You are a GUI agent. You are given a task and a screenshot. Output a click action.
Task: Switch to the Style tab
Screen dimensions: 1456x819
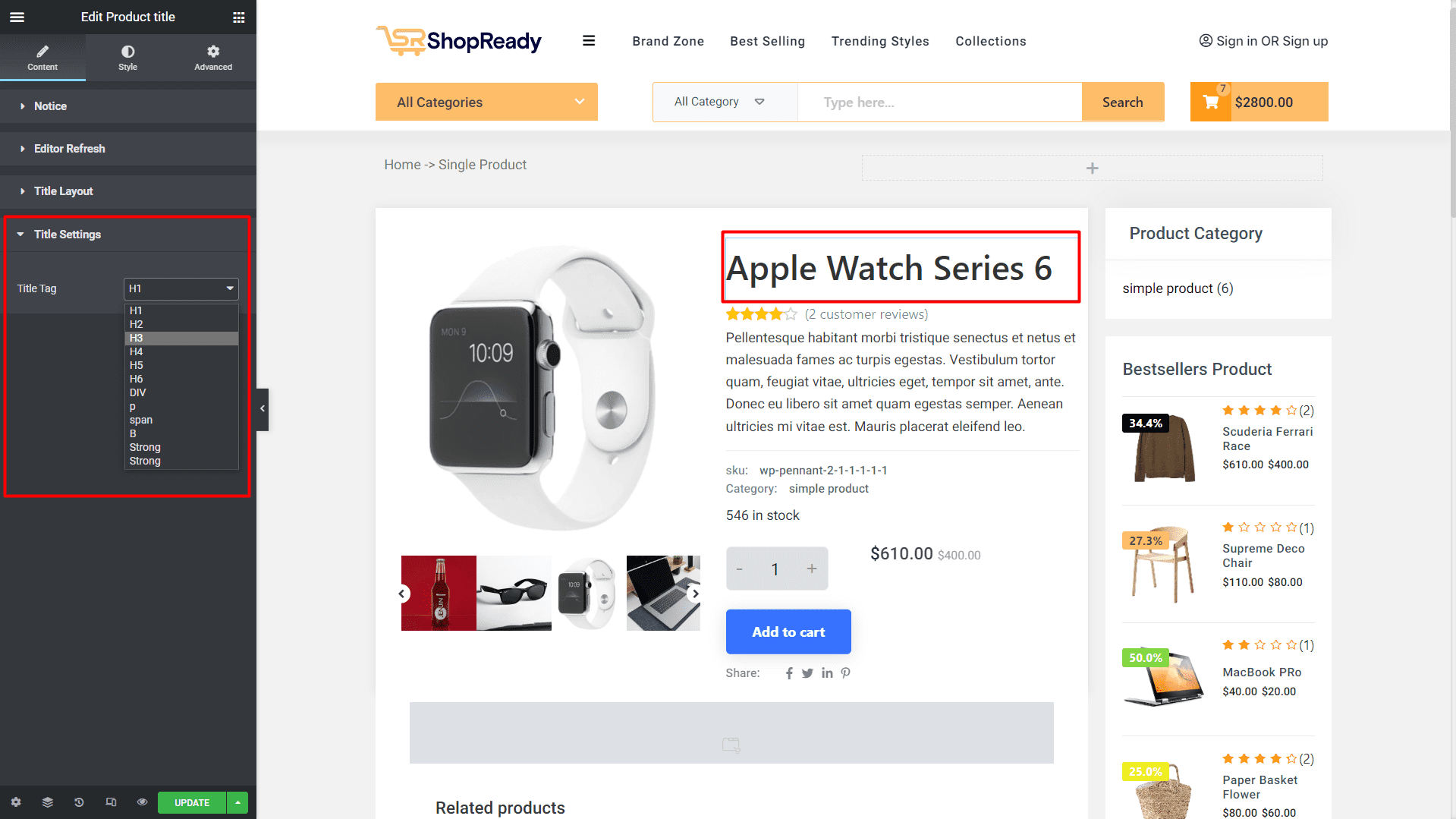pos(127,58)
